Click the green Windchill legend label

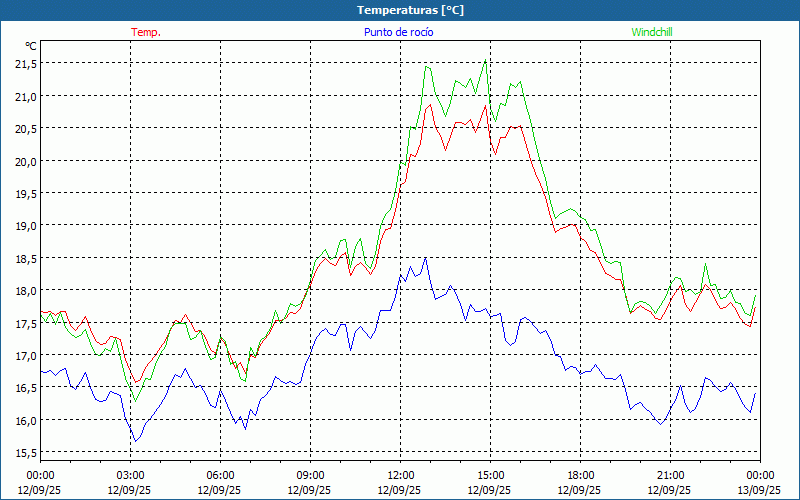pyautogui.click(x=652, y=32)
